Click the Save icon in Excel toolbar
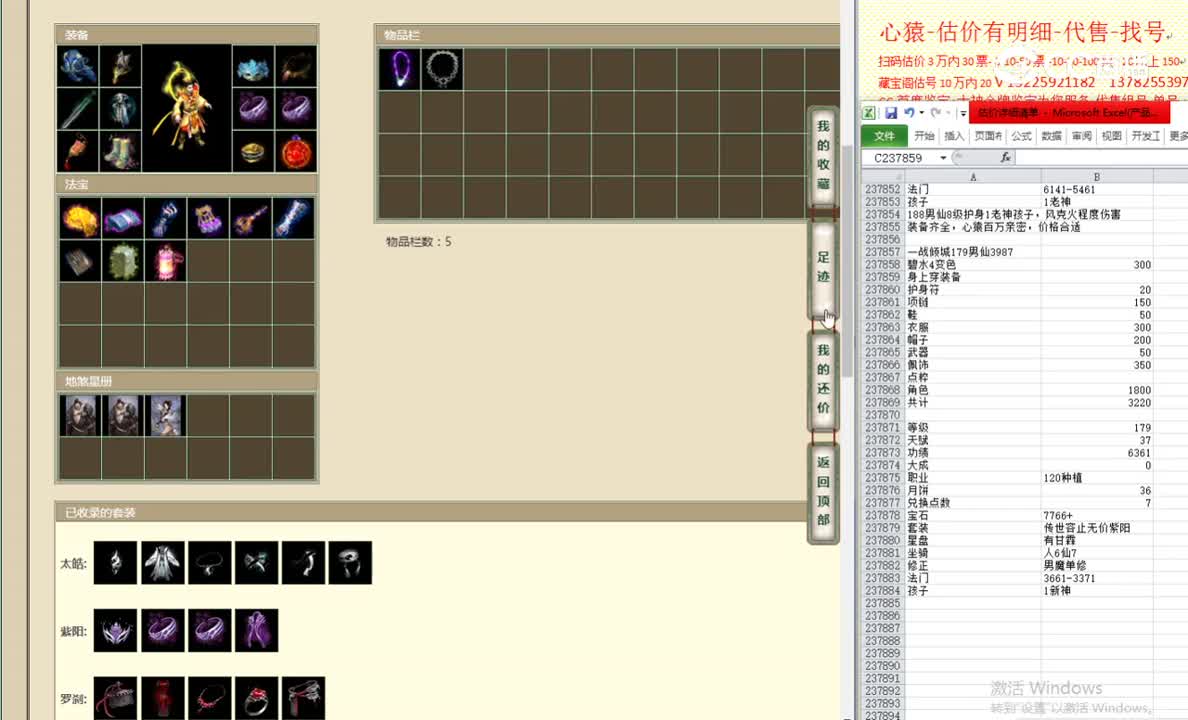This screenshot has height=720, width=1188. [891, 113]
